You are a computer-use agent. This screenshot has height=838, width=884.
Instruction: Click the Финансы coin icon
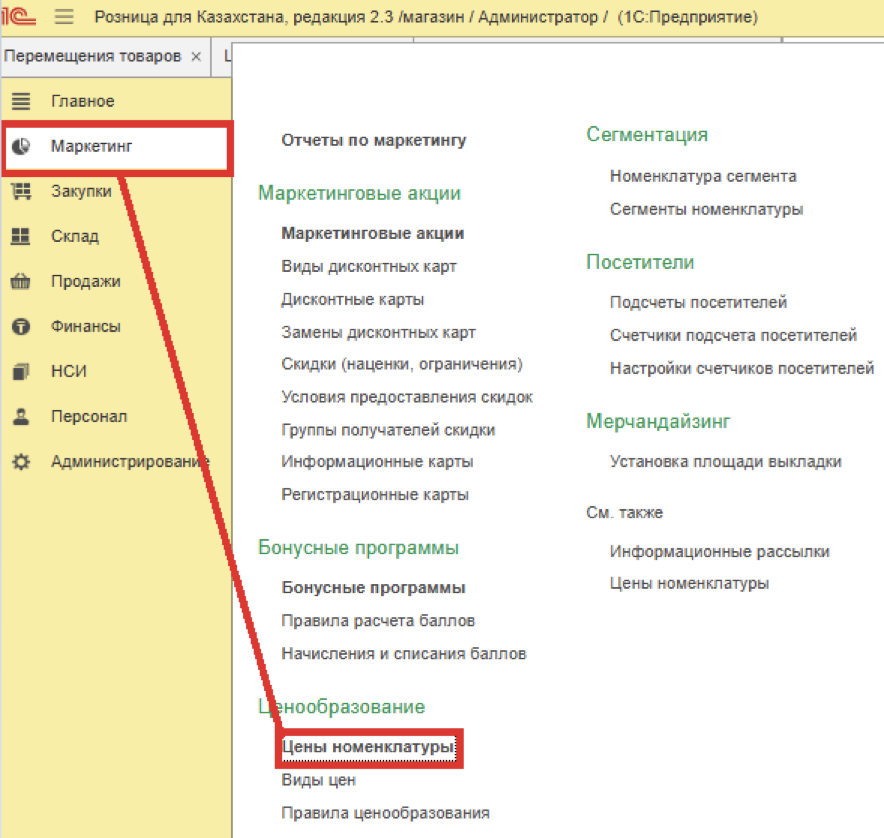click(x=21, y=327)
